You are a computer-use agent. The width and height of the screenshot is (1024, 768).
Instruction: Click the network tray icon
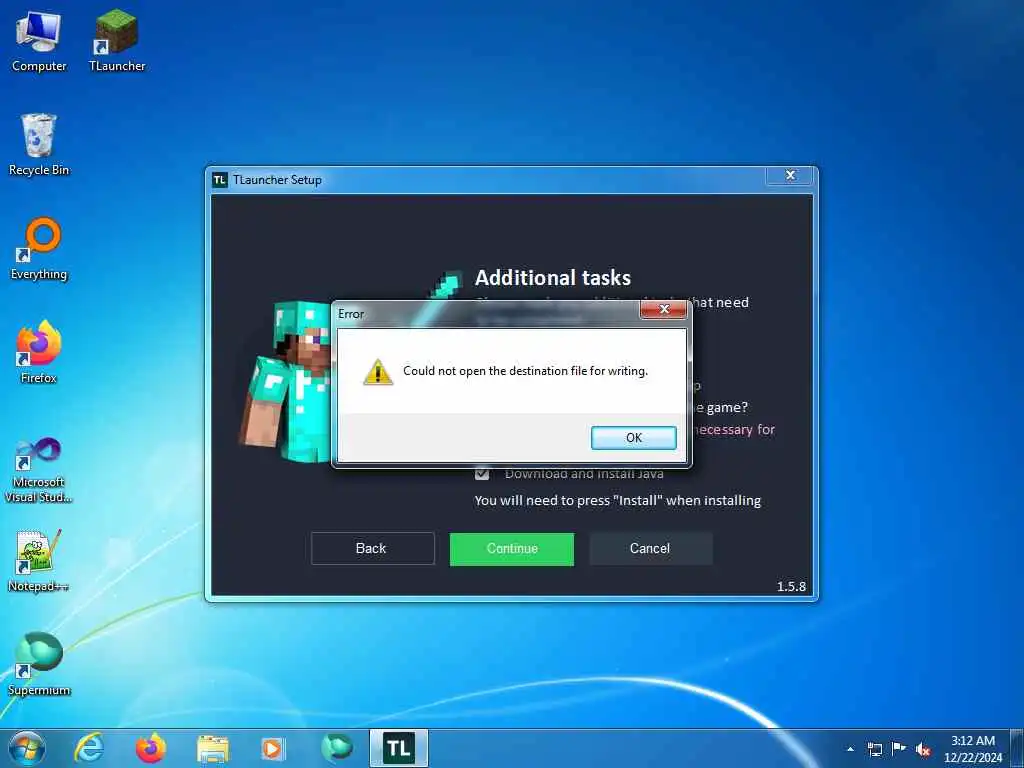coord(874,749)
